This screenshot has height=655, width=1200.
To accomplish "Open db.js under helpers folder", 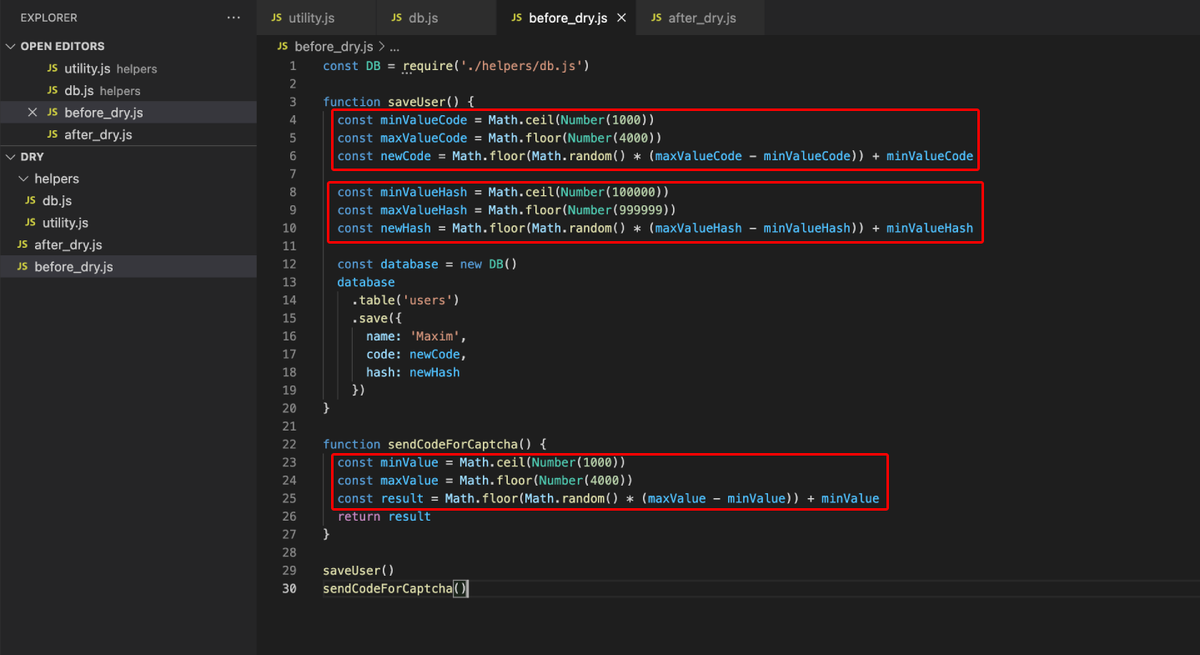I will (128, 201).
